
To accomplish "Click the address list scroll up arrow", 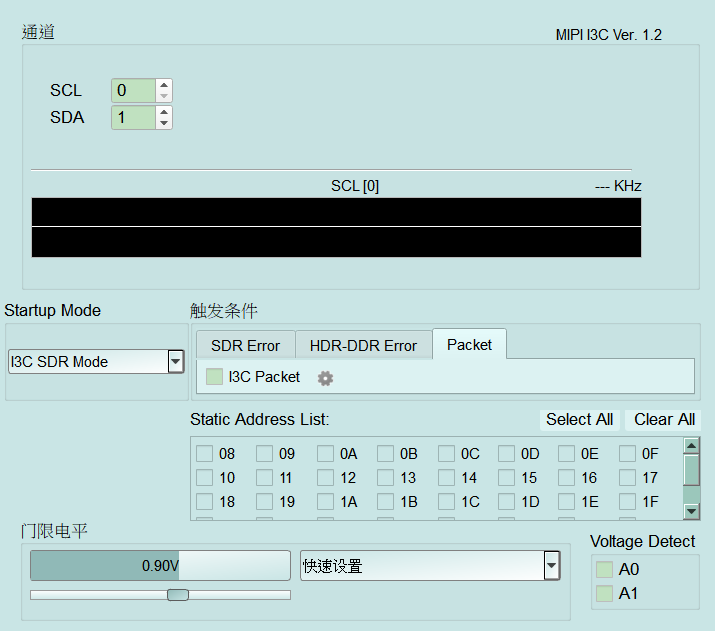I will (x=691, y=445).
